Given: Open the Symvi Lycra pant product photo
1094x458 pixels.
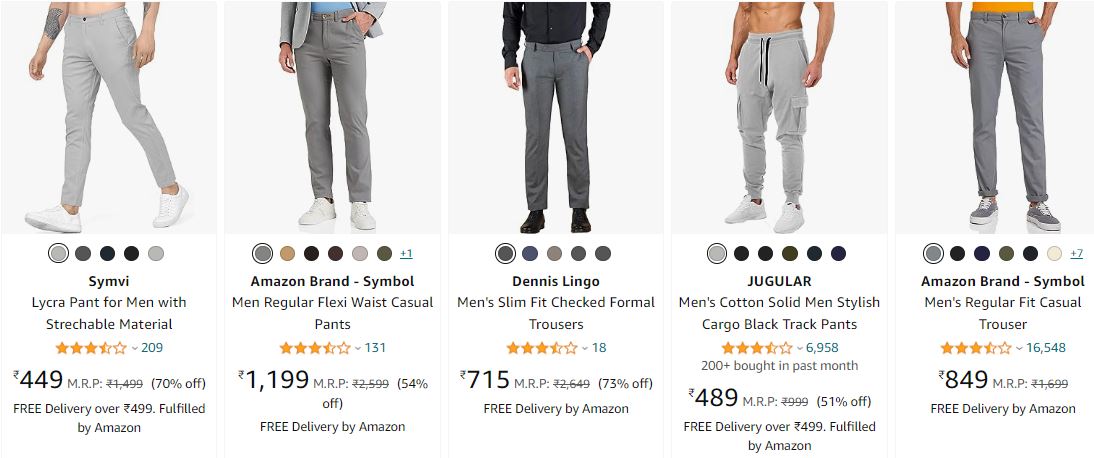Looking at the screenshot, I should [x=109, y=118].
